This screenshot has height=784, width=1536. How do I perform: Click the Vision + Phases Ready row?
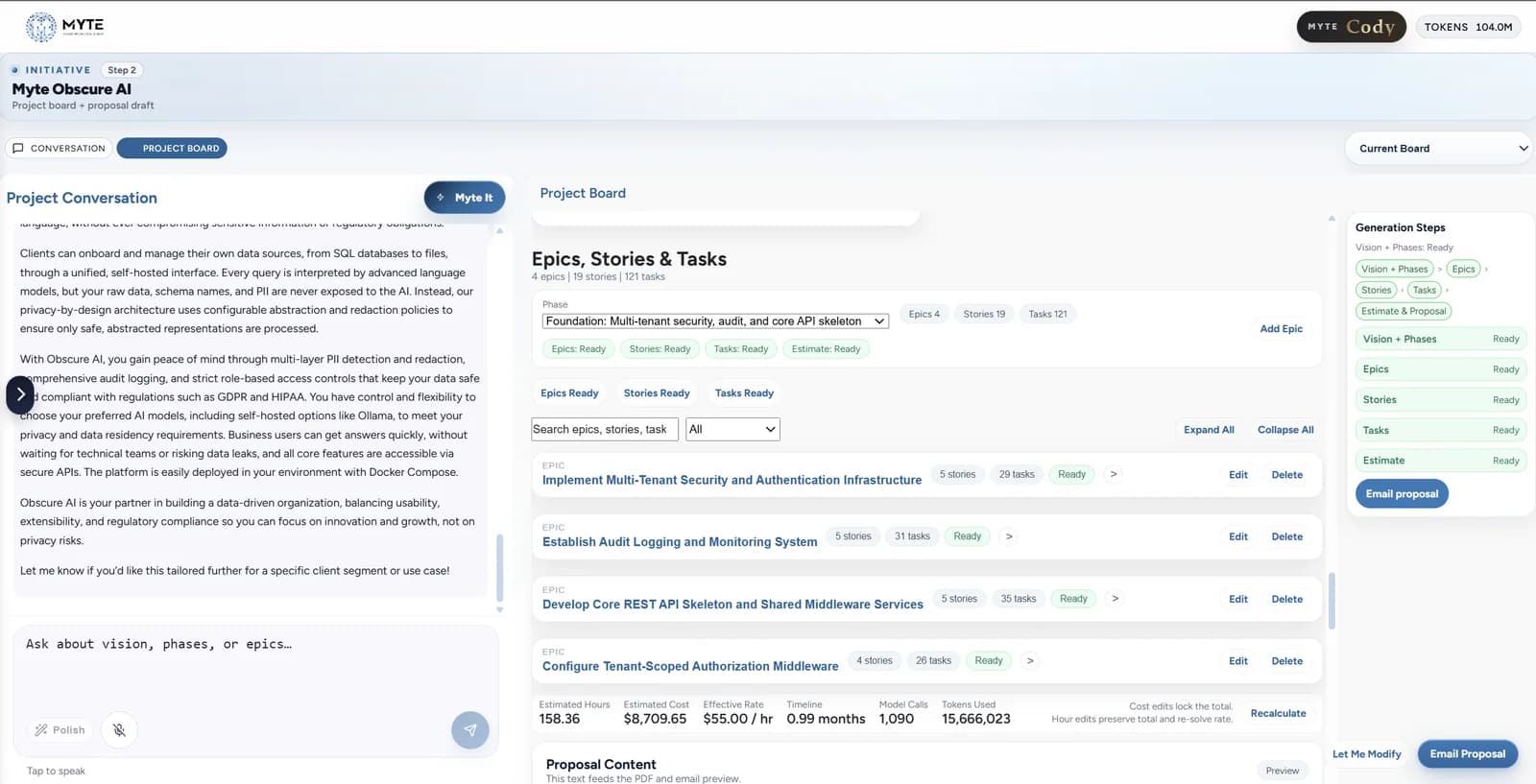pos(1440,339)
